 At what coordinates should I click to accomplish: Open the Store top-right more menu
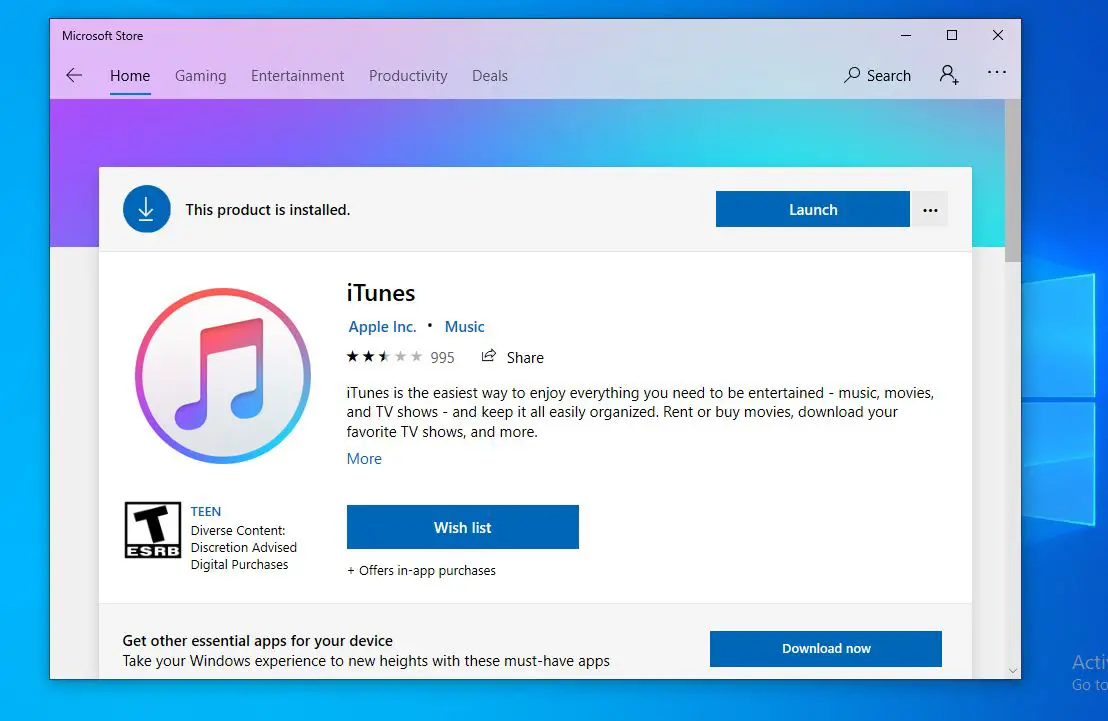point(996,72)
